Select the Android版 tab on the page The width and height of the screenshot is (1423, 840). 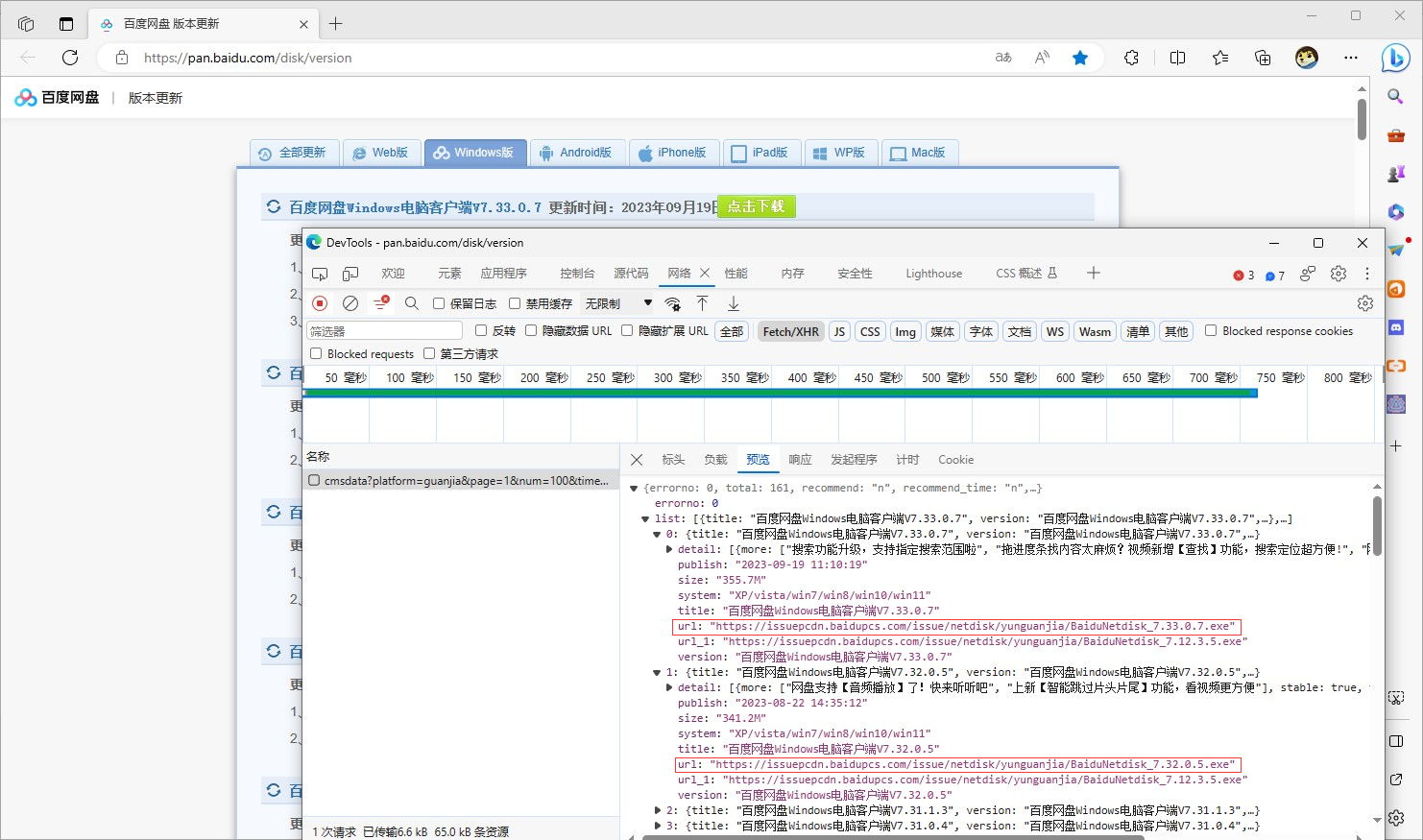[x=576, y=153]
